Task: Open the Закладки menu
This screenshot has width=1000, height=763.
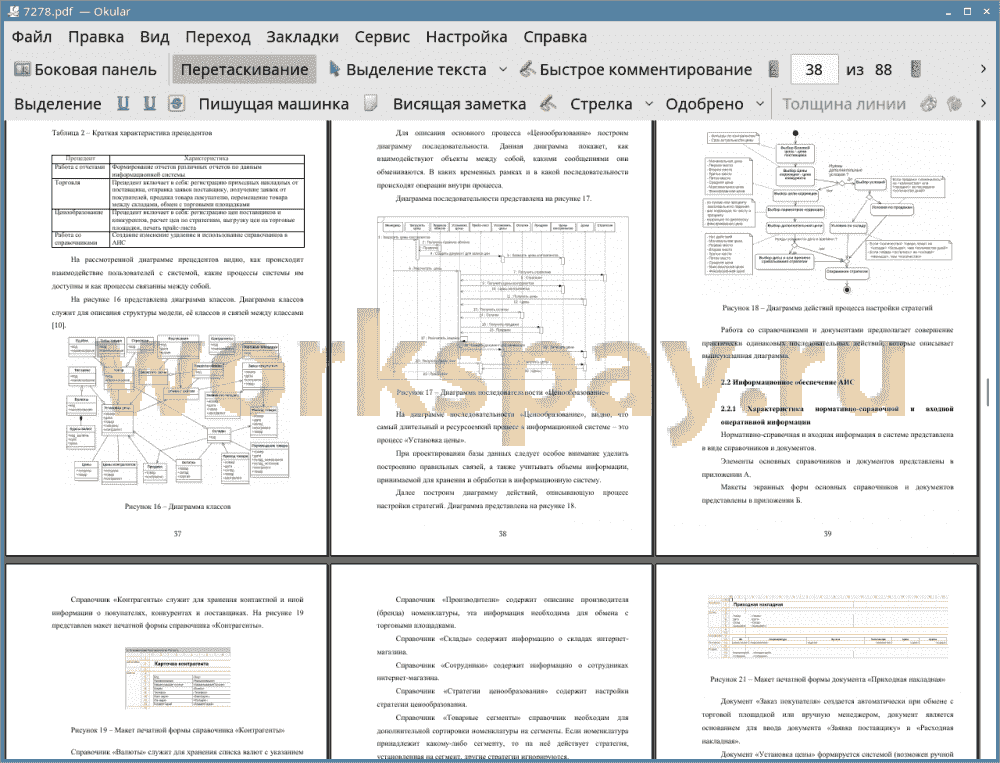Action: [302, 37]
